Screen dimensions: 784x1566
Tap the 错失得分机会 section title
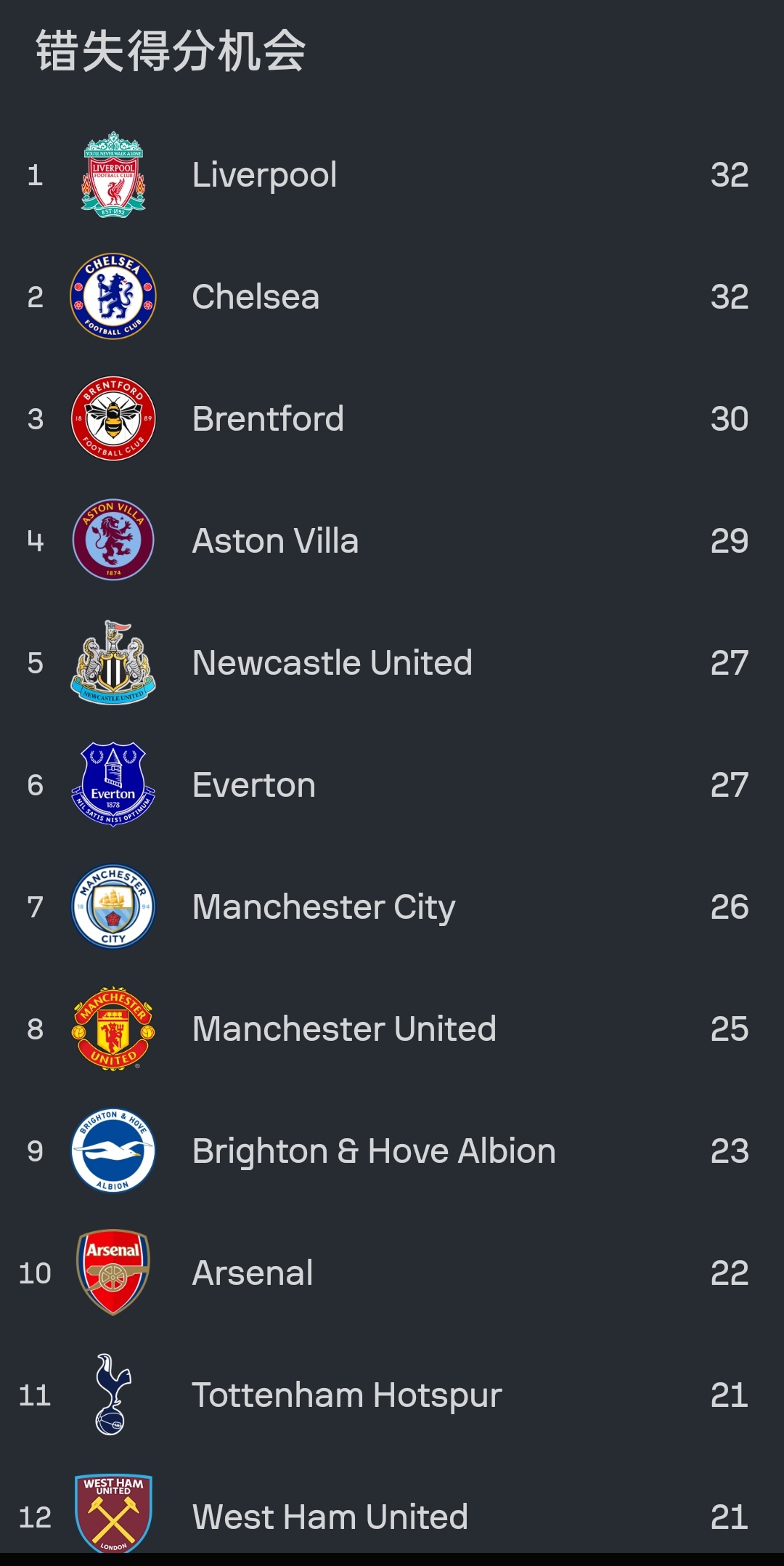coord(171,51)
